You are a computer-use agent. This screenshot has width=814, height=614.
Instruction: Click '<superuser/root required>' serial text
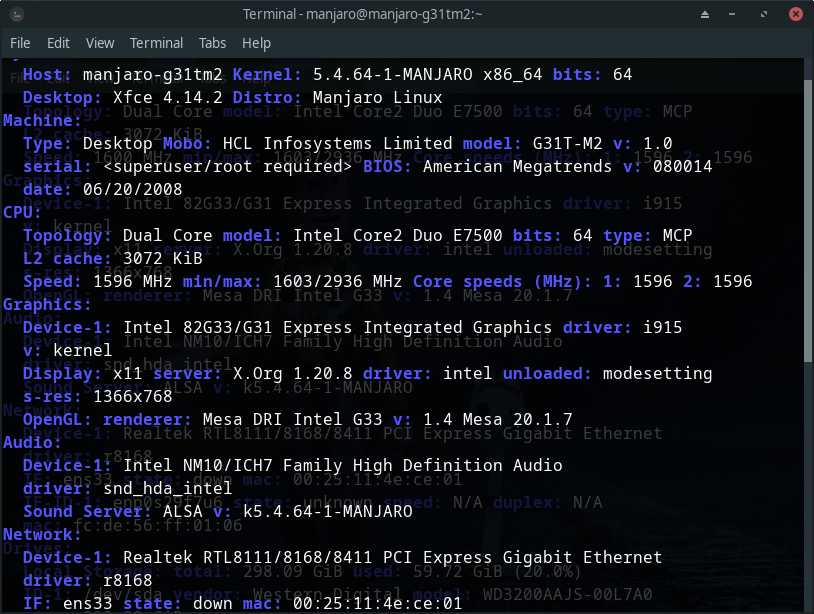pyautogui.click(x=228, y=167)
